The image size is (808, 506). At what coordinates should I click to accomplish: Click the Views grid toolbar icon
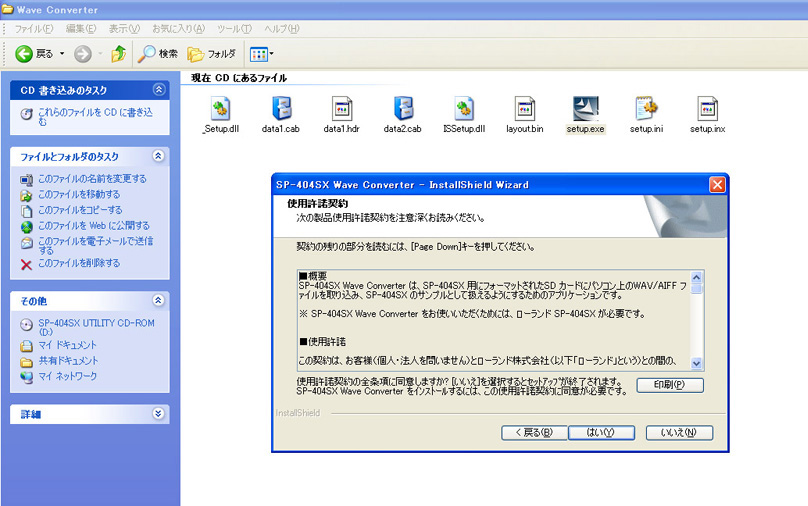tap(258, 54)
